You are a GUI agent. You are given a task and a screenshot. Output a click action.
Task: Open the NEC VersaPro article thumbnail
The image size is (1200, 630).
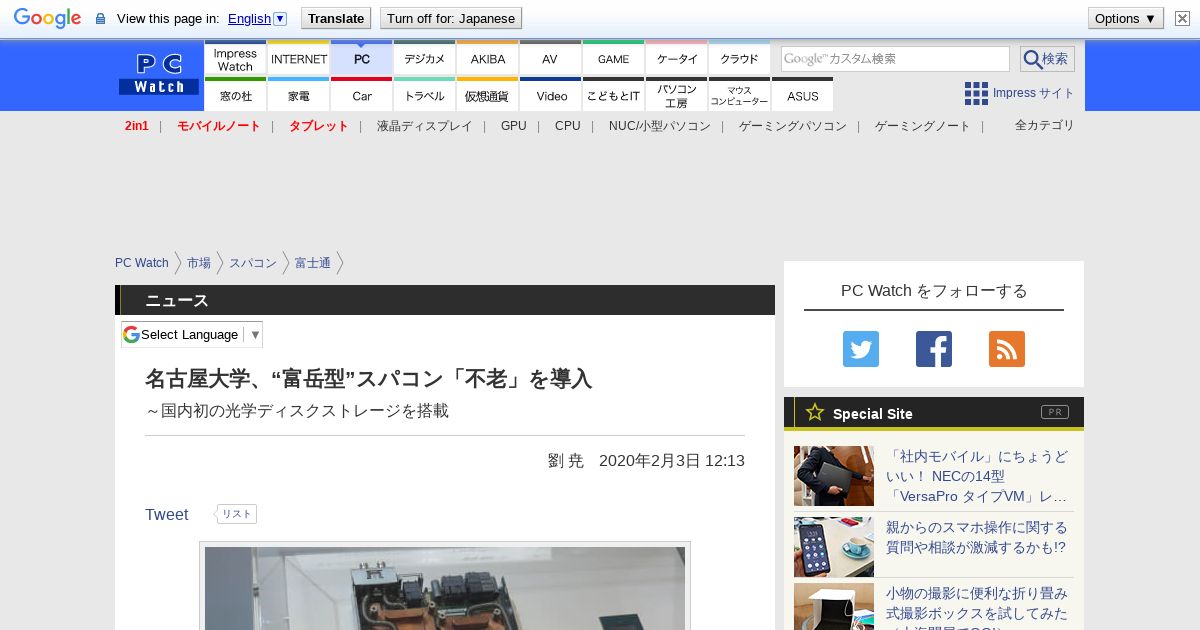(834, 476)
